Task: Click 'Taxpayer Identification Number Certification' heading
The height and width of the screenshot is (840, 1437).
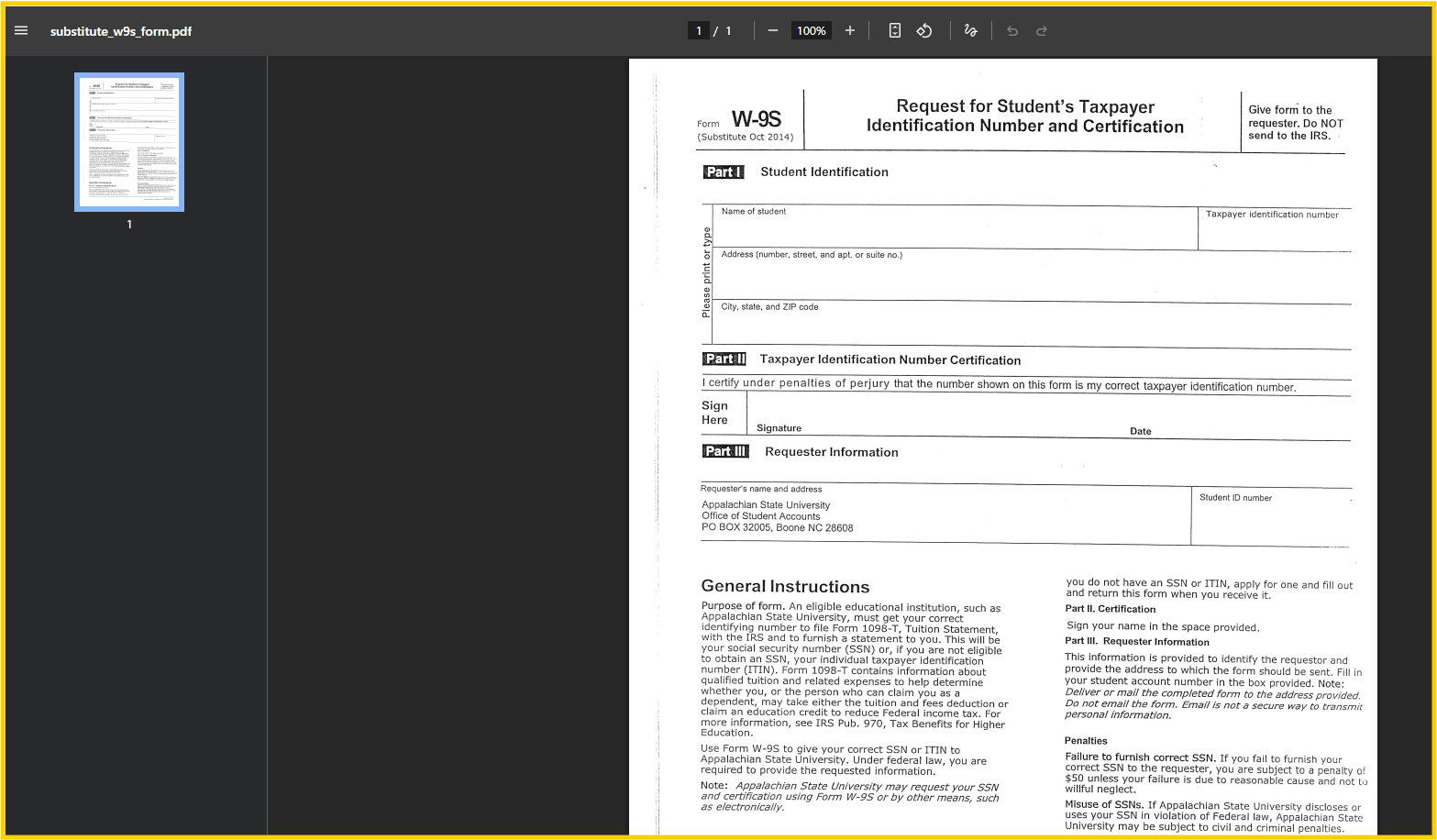Action: (890, 360)
